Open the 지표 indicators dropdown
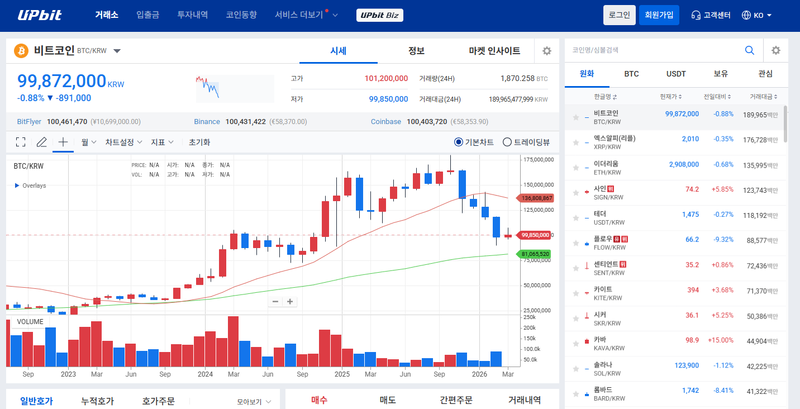 [160, 142]
